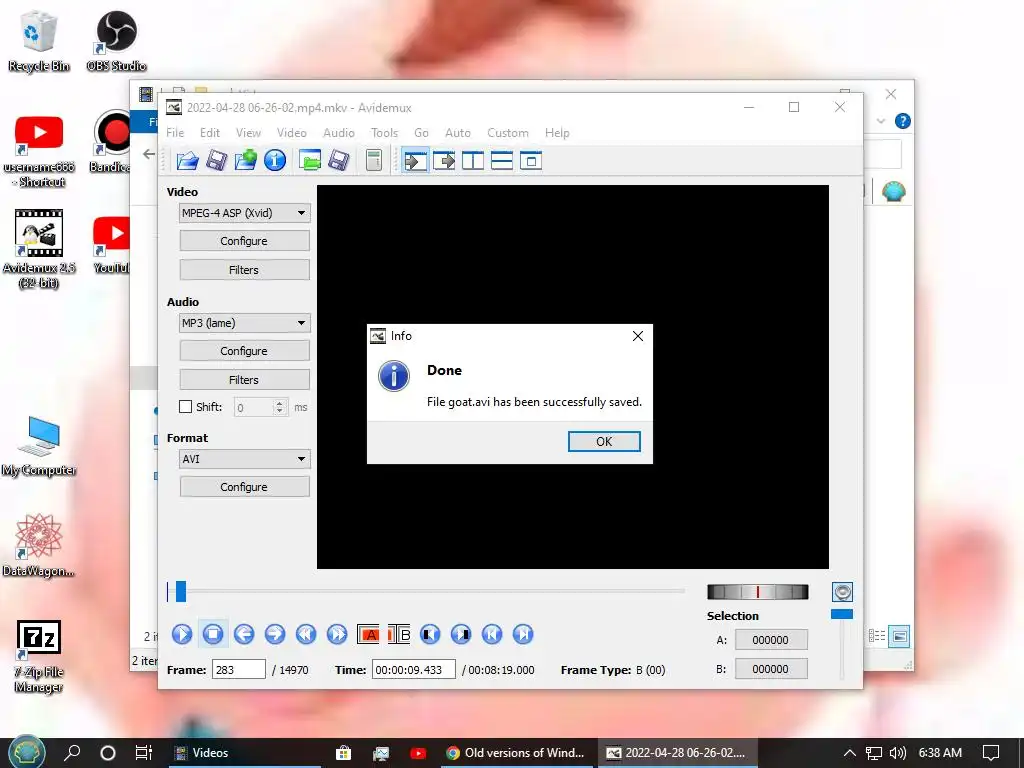Click the Time position input field

click(x=413, y=669)
